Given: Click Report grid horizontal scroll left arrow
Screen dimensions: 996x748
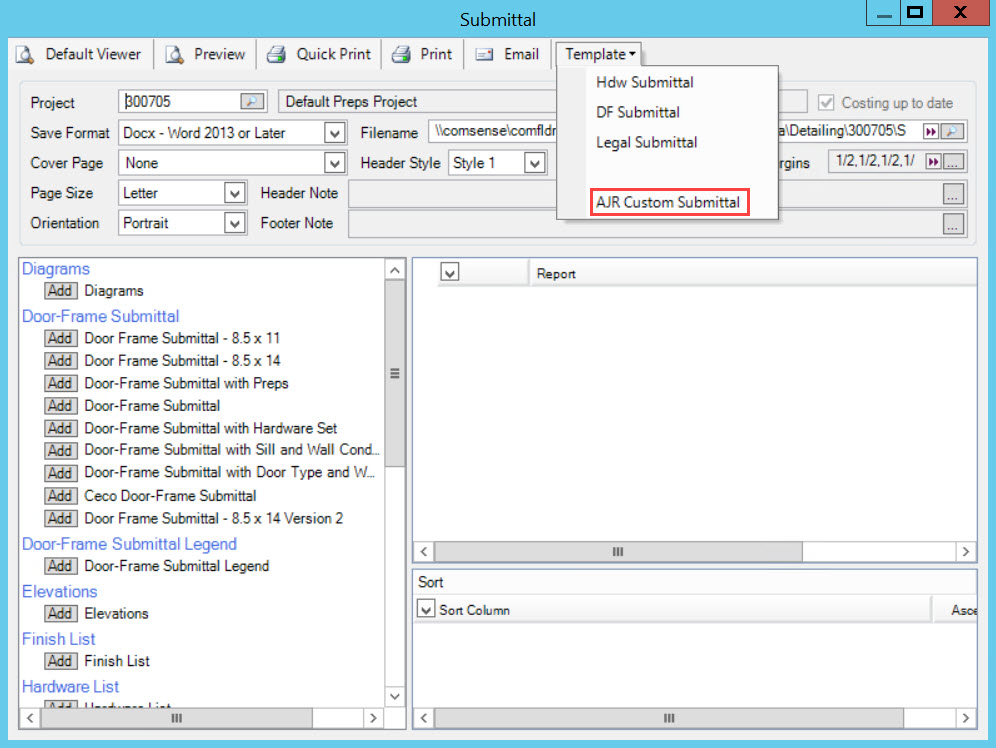Looking at the screenshot, I should pos(424,552).
